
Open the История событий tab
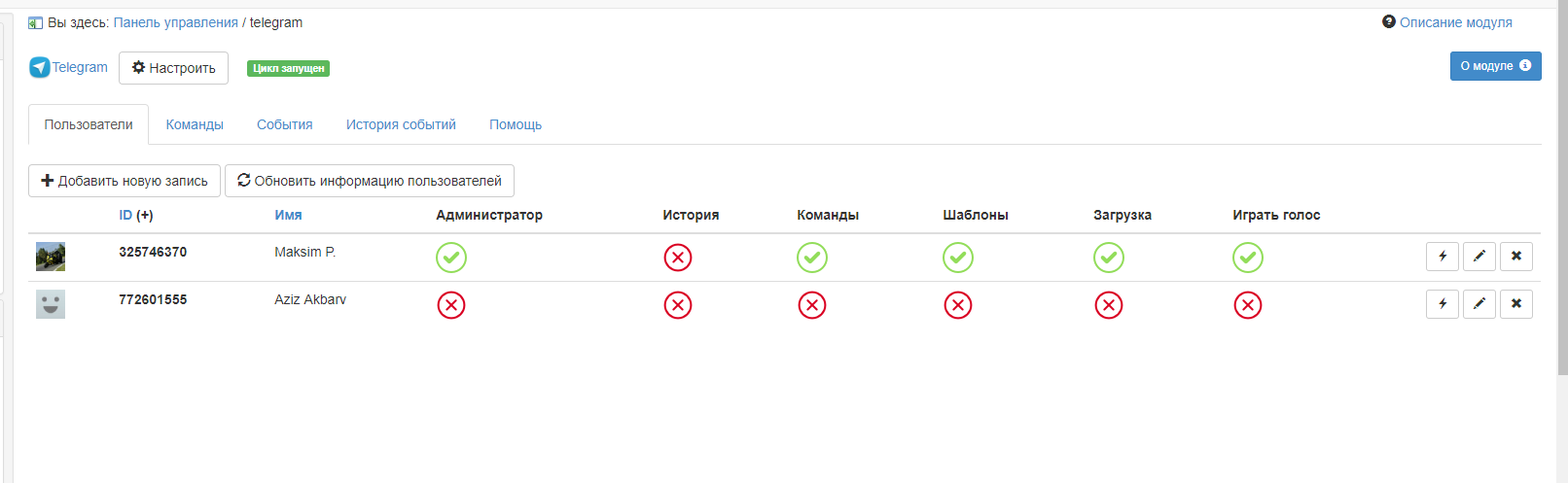tap(401, 124)
